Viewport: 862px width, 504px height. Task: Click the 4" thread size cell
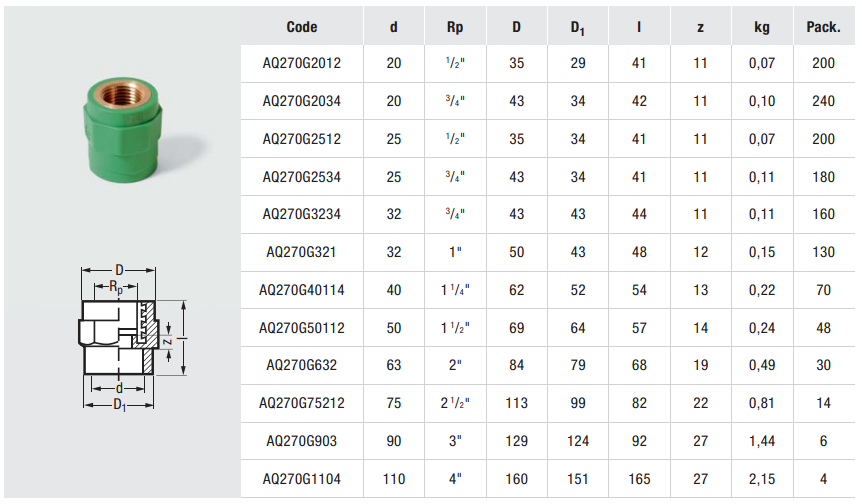(456, 479)
